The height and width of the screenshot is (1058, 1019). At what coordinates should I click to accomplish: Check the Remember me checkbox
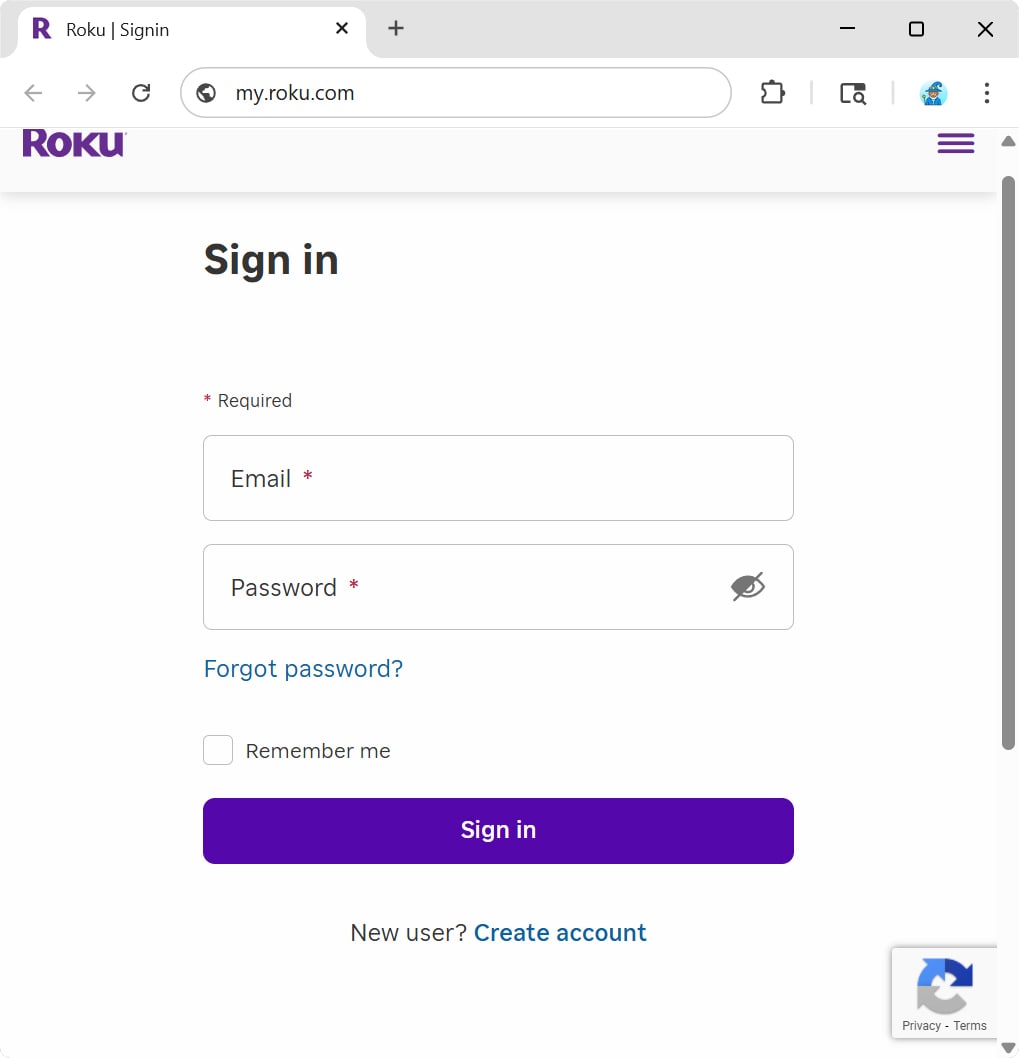pos(218,750)
